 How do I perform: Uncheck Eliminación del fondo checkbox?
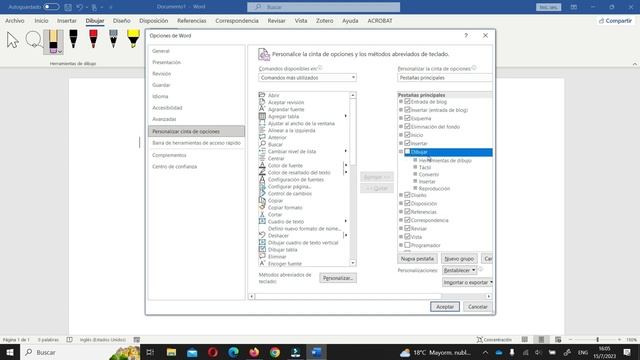coord(407,126)
